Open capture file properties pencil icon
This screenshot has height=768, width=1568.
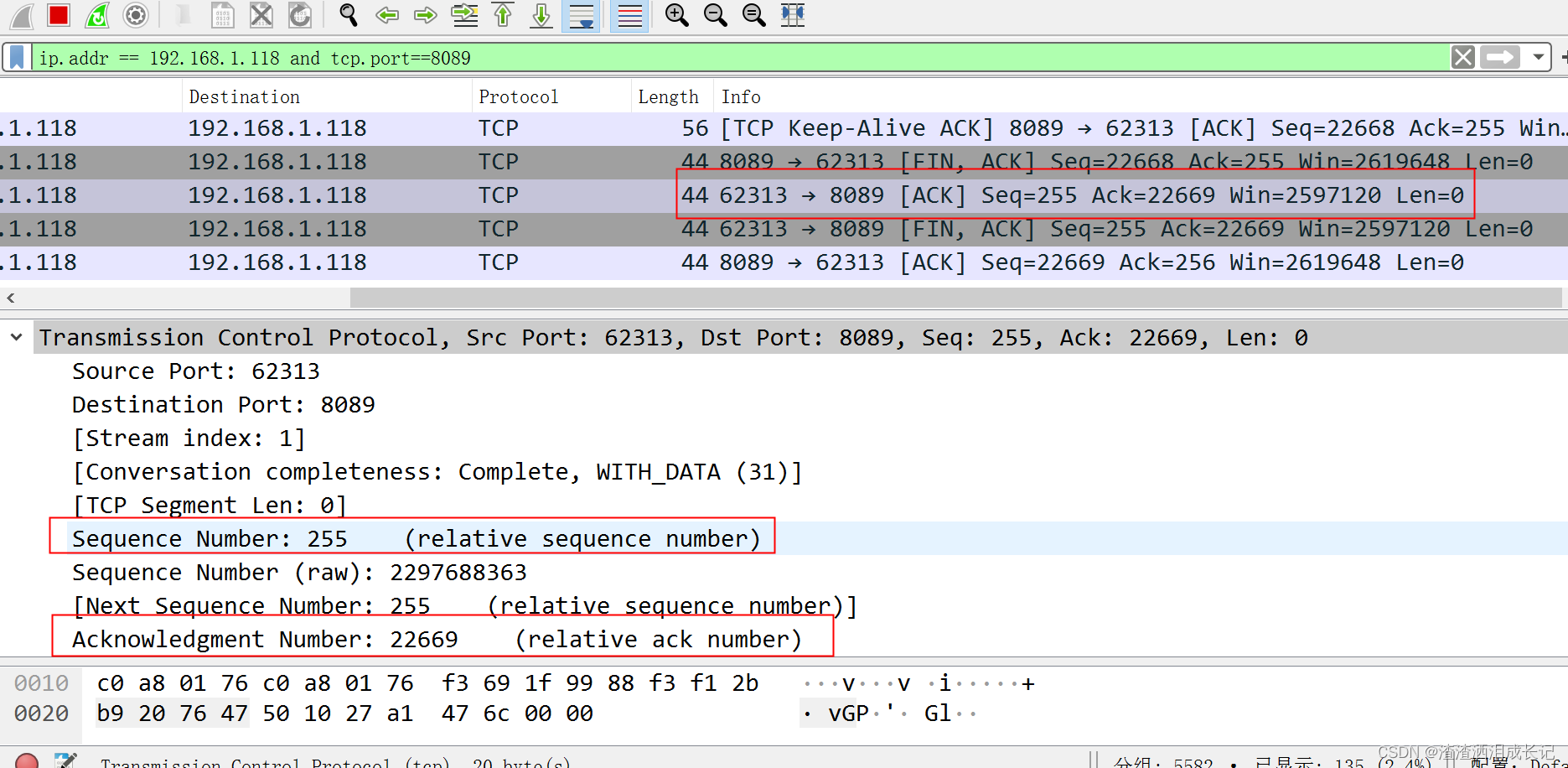[65, 761]
